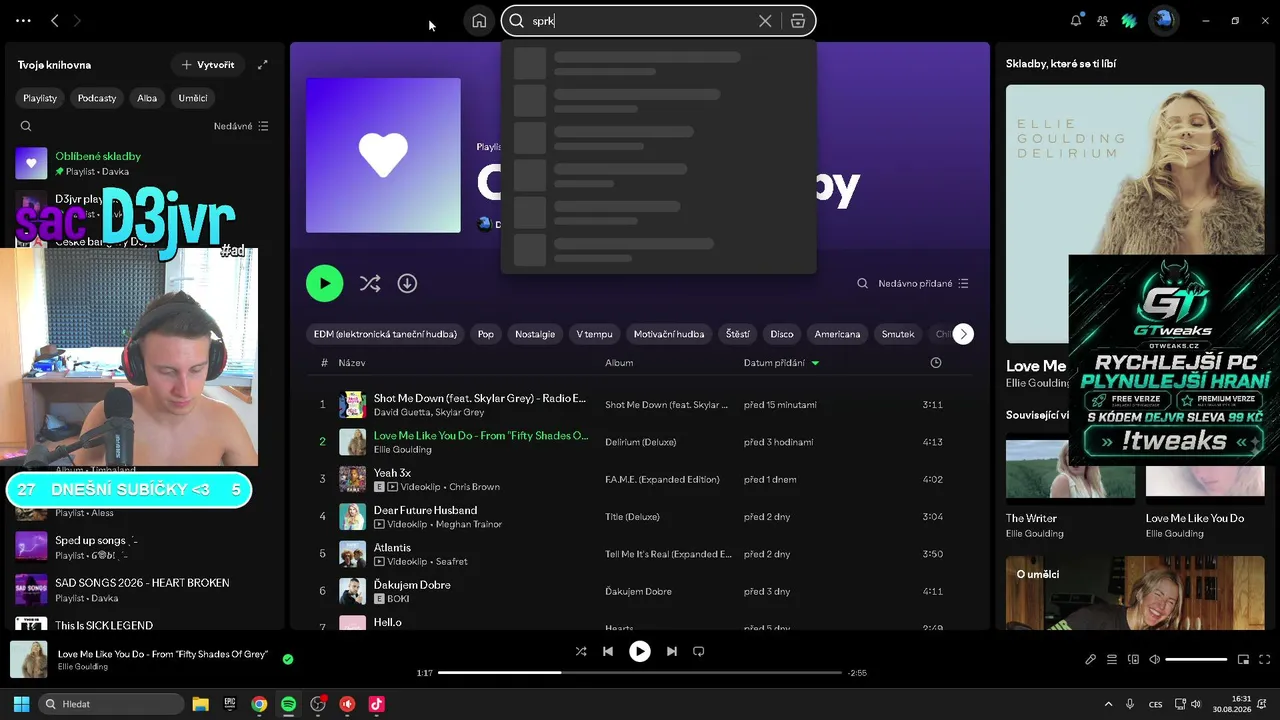This screenshot has width=1280, height=720.
Task: Open F.A.M.E. (Expanded Edition) album link
Action: 662,479
